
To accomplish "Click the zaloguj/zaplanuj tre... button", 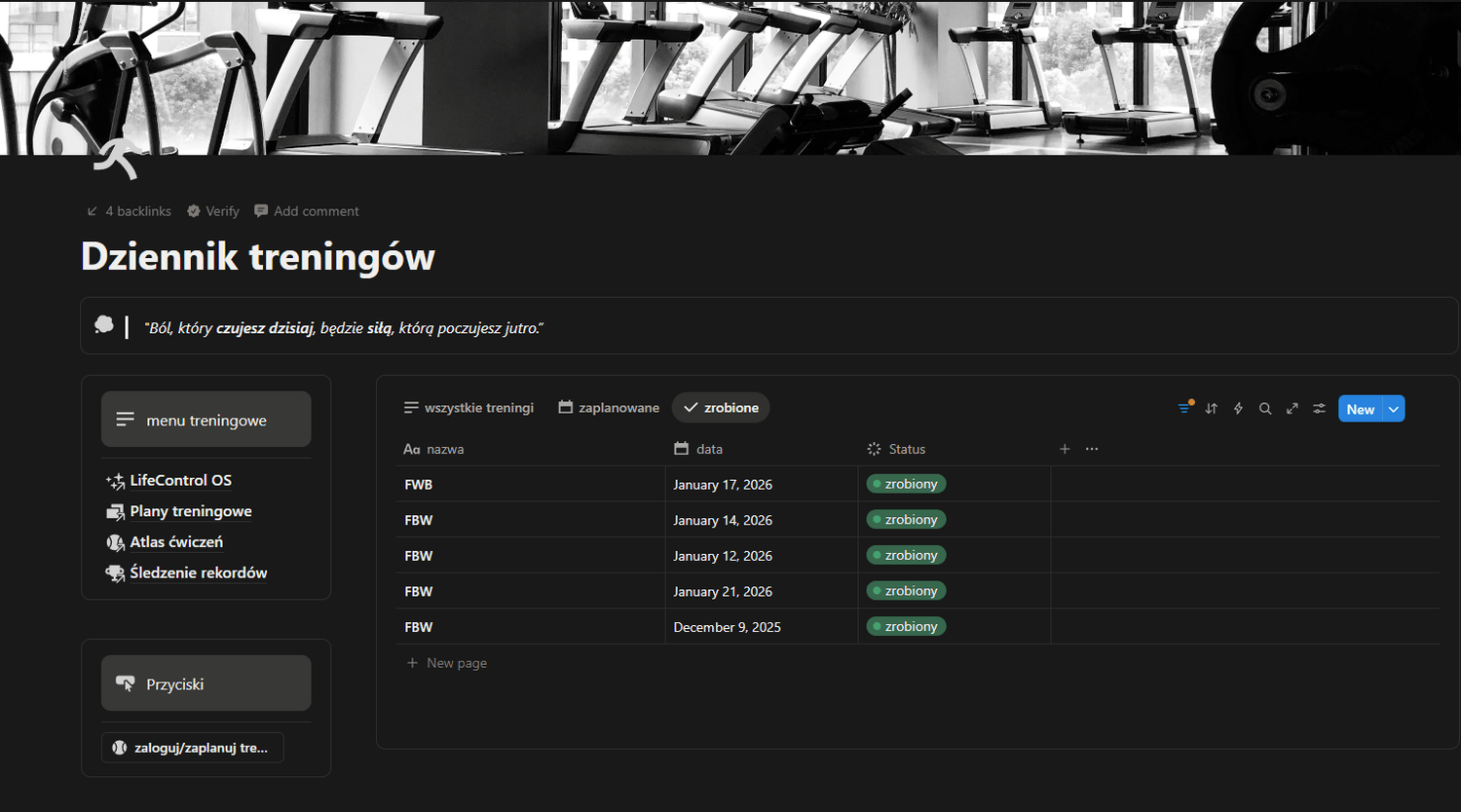I will [x=193, y=748].
